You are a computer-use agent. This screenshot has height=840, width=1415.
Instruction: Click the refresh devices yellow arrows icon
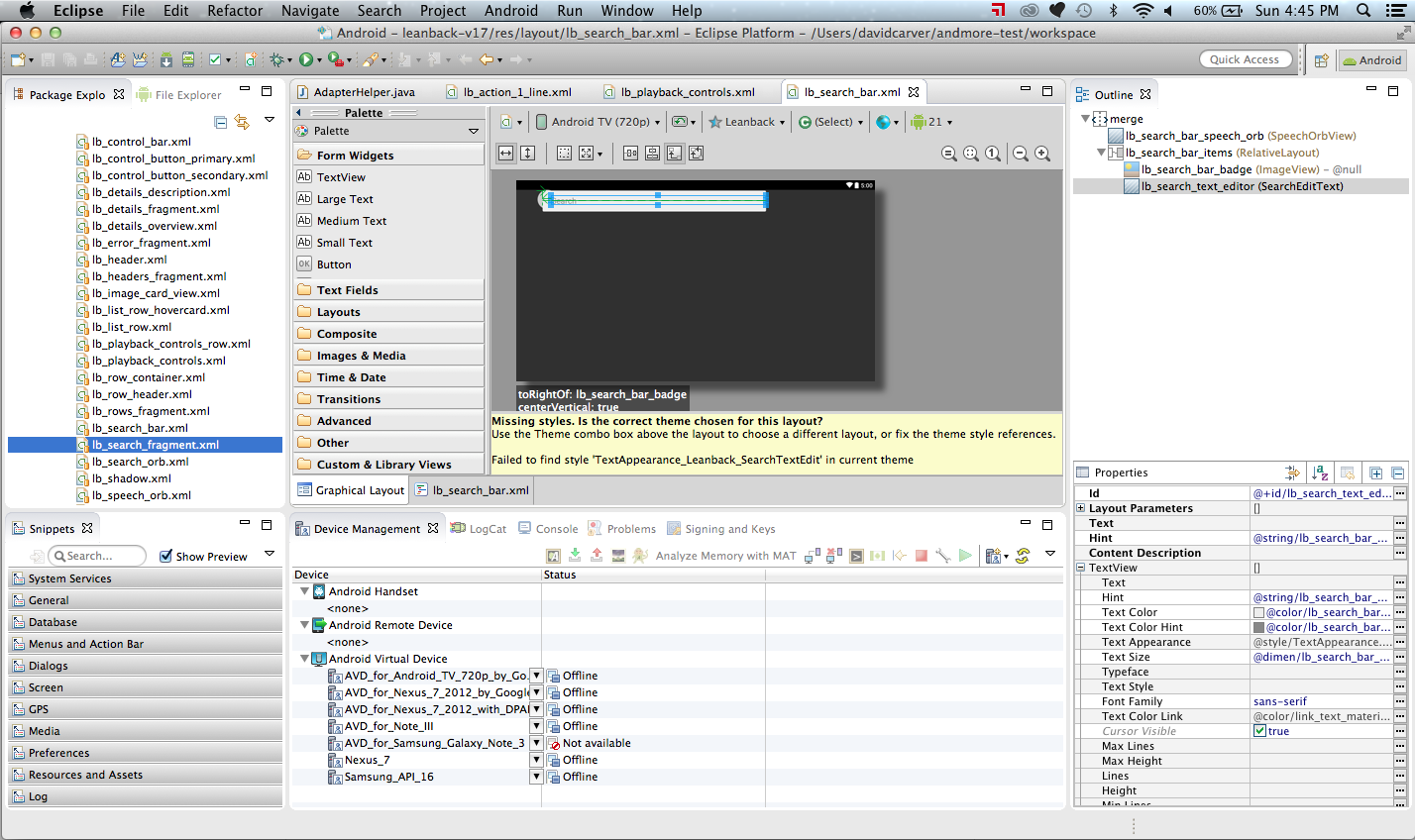tap(1023, 556)
